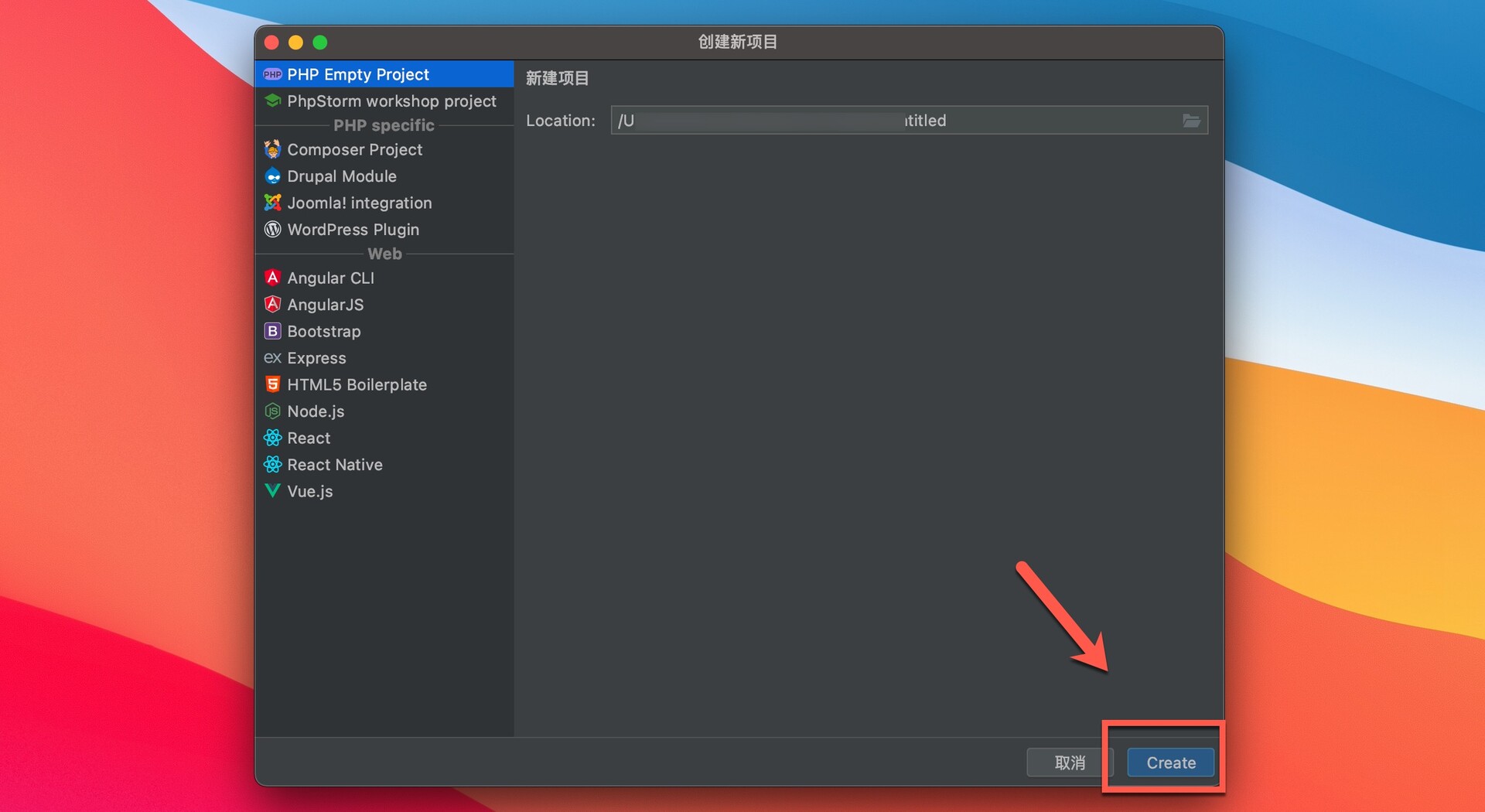Choose Vue.js label
The width and height of the screenshot is (1485, 812).
(310, 491)
